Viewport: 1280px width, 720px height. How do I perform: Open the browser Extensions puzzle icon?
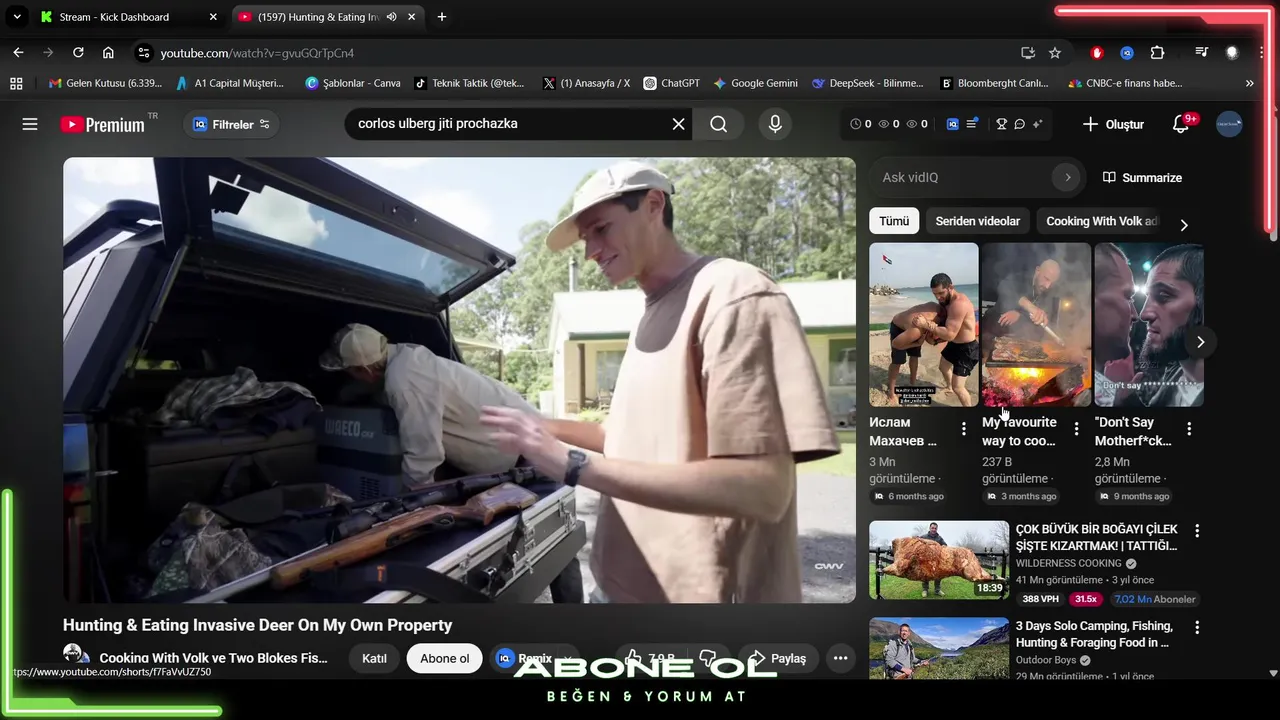1157,52
